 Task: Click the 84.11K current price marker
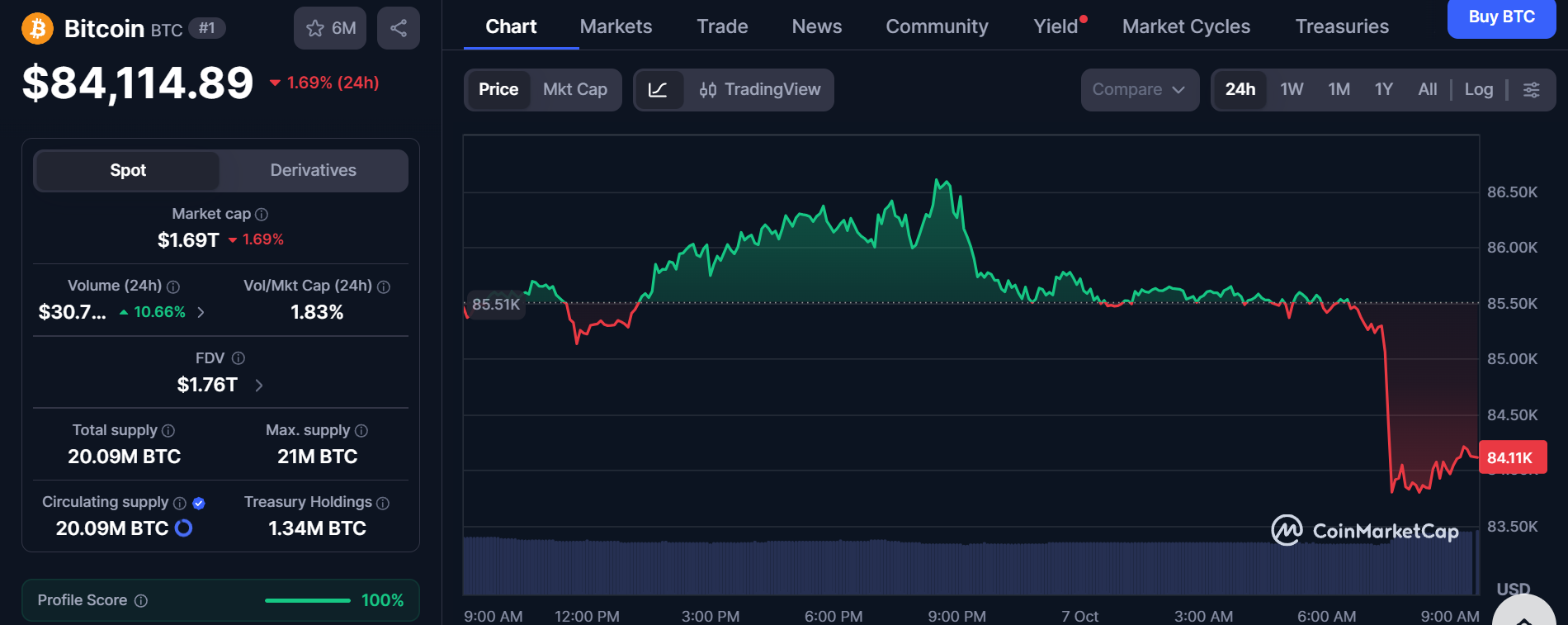[x=1512, y=457]
